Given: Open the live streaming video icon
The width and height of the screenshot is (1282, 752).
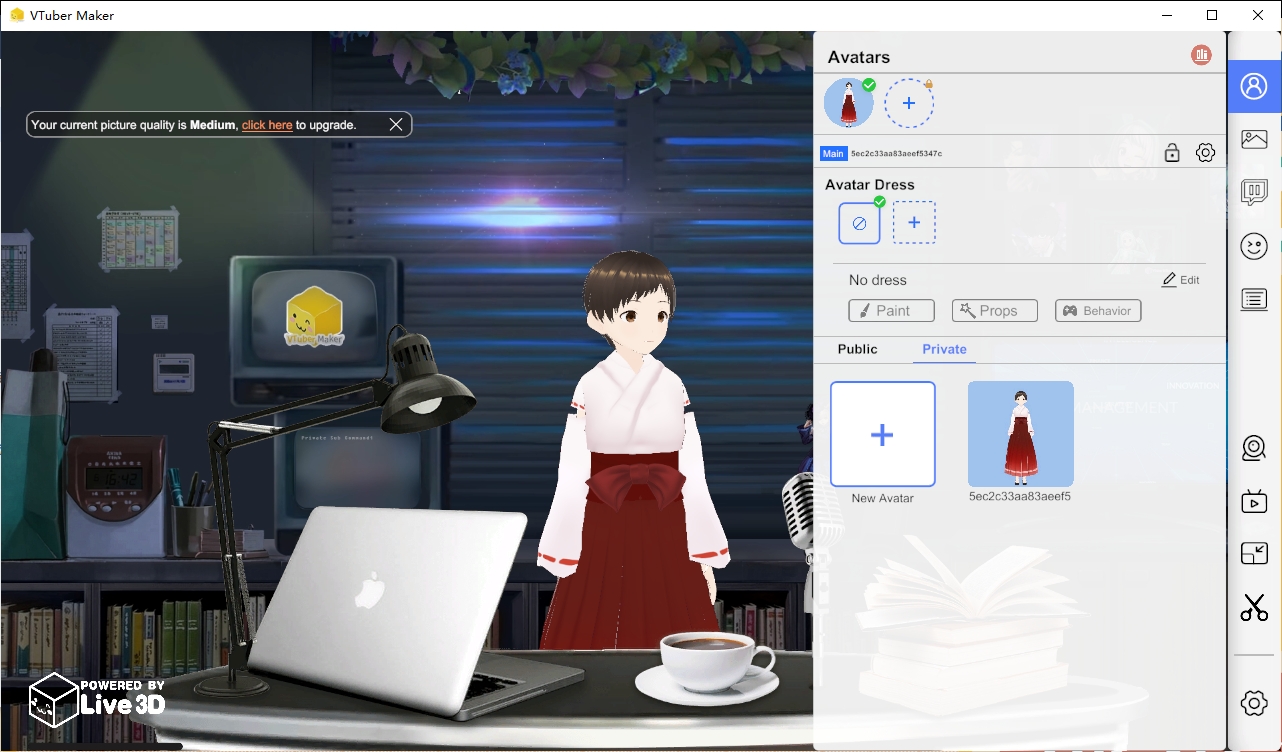Looking at the screenshot, I should (x=1254, y=501).
